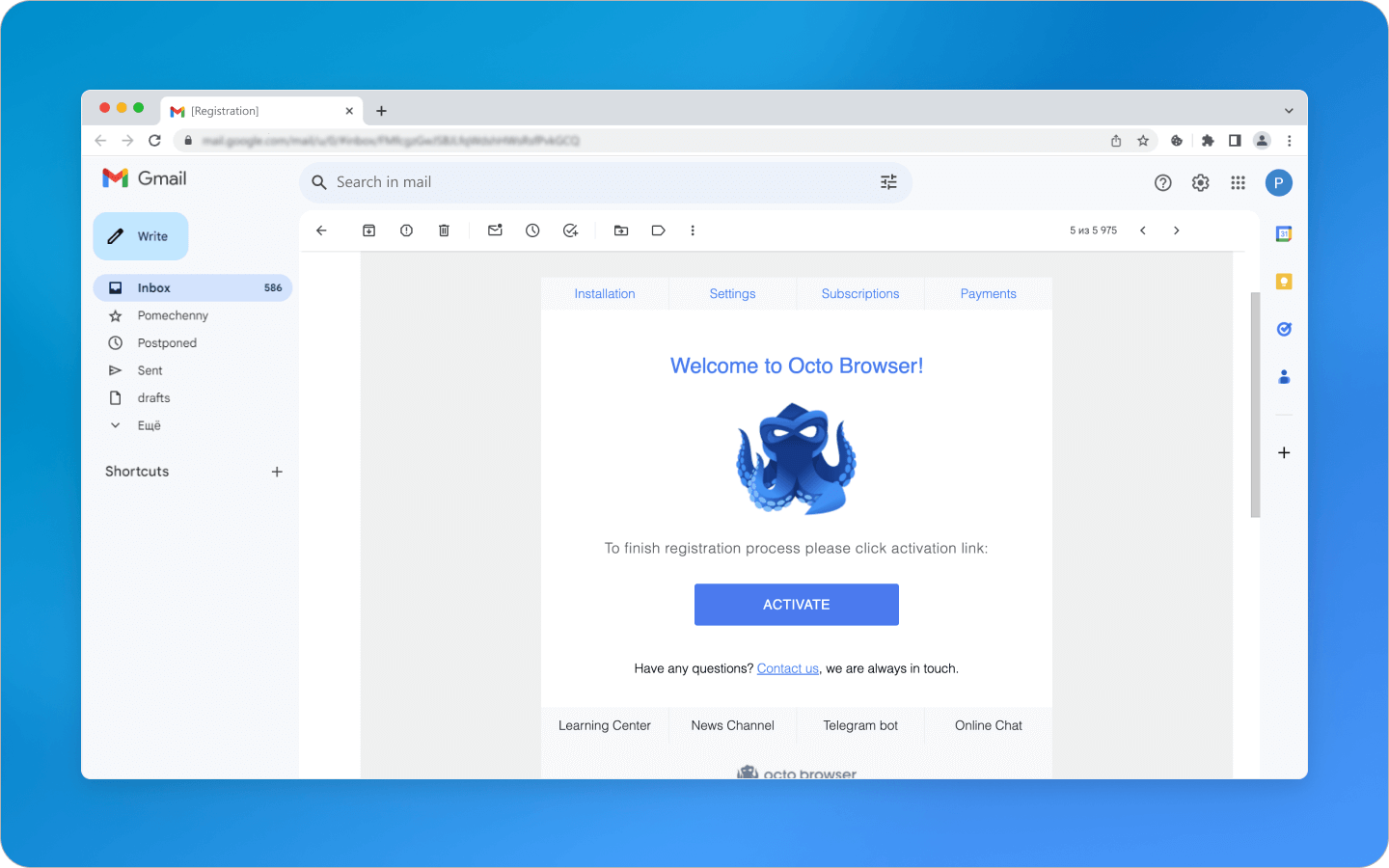Open Google Calendar side panel

[x=1283, y=233]
